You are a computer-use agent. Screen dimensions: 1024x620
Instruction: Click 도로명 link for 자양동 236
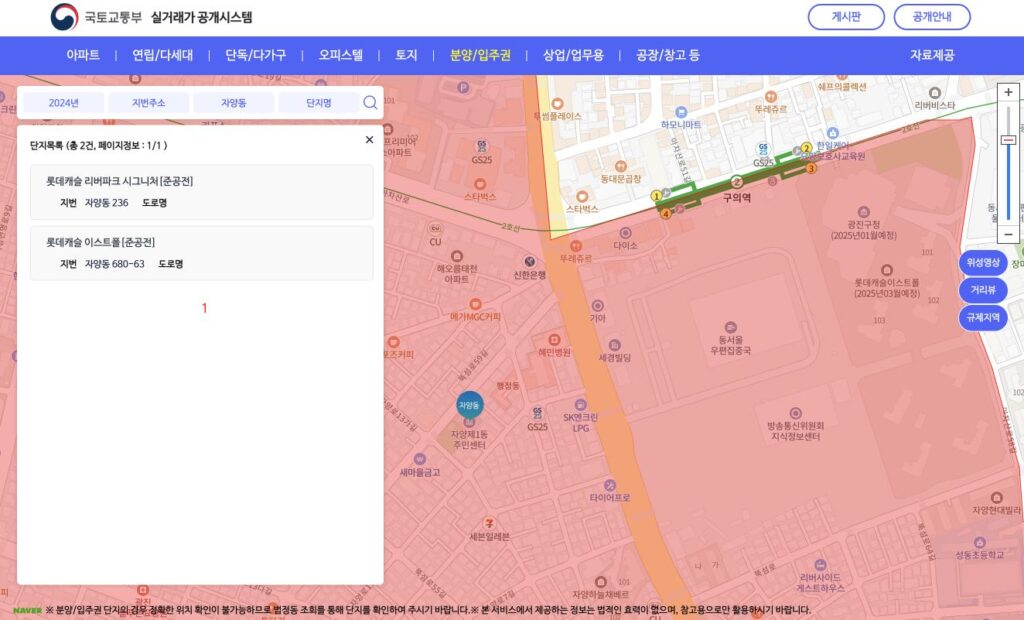154,203
